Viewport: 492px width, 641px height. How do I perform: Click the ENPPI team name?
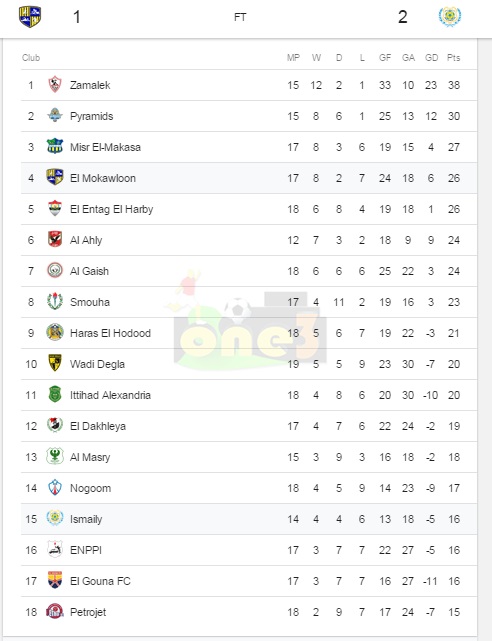[x=86, y=550]
